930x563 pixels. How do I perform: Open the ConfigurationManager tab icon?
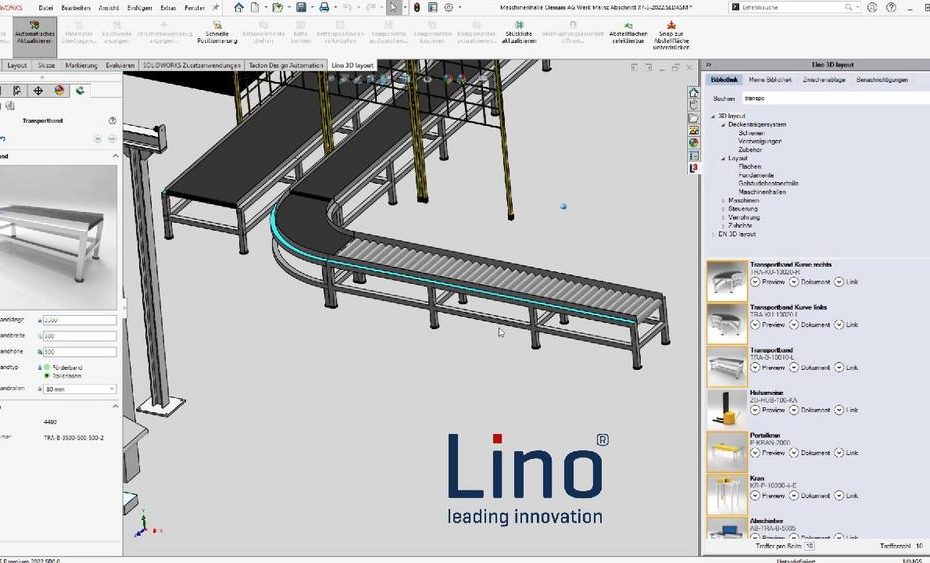coord(17,90)
